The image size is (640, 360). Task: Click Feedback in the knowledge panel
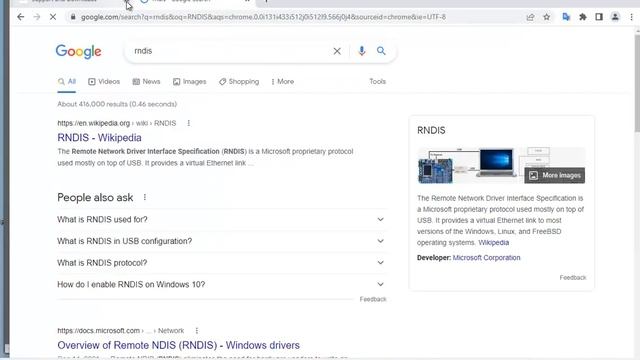[573, 278]
